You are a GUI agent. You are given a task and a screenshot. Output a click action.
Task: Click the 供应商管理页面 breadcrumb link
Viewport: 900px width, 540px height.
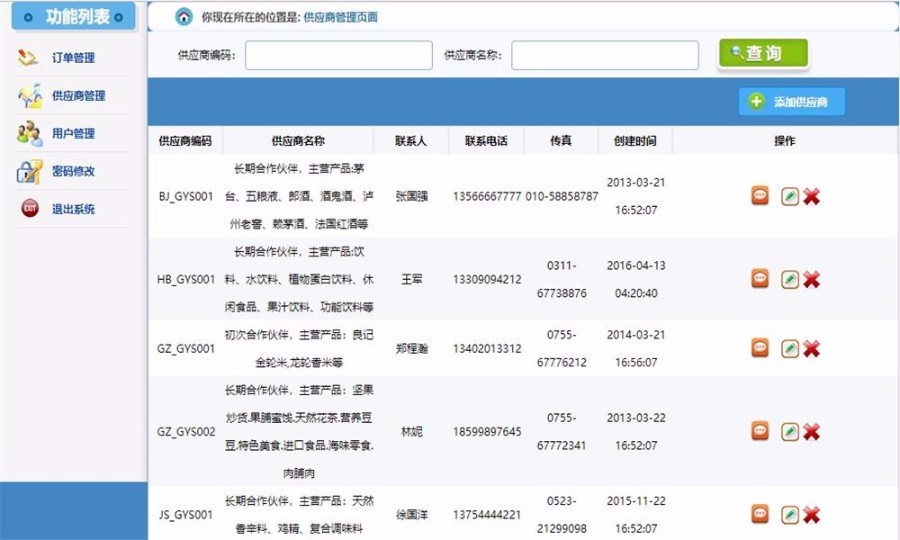click(340, 17)
